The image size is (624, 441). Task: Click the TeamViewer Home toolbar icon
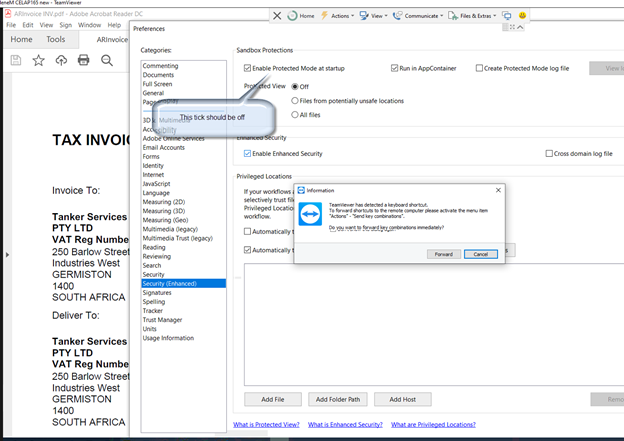[x=301, y=16]
